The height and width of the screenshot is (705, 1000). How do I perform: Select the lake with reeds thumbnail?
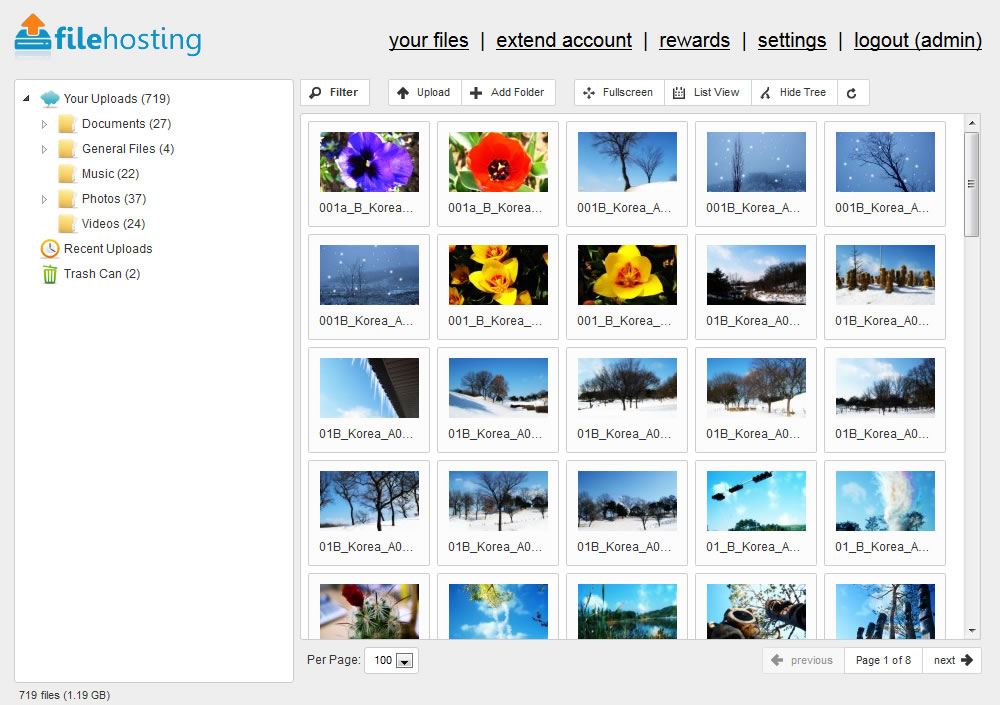[627, 611]
